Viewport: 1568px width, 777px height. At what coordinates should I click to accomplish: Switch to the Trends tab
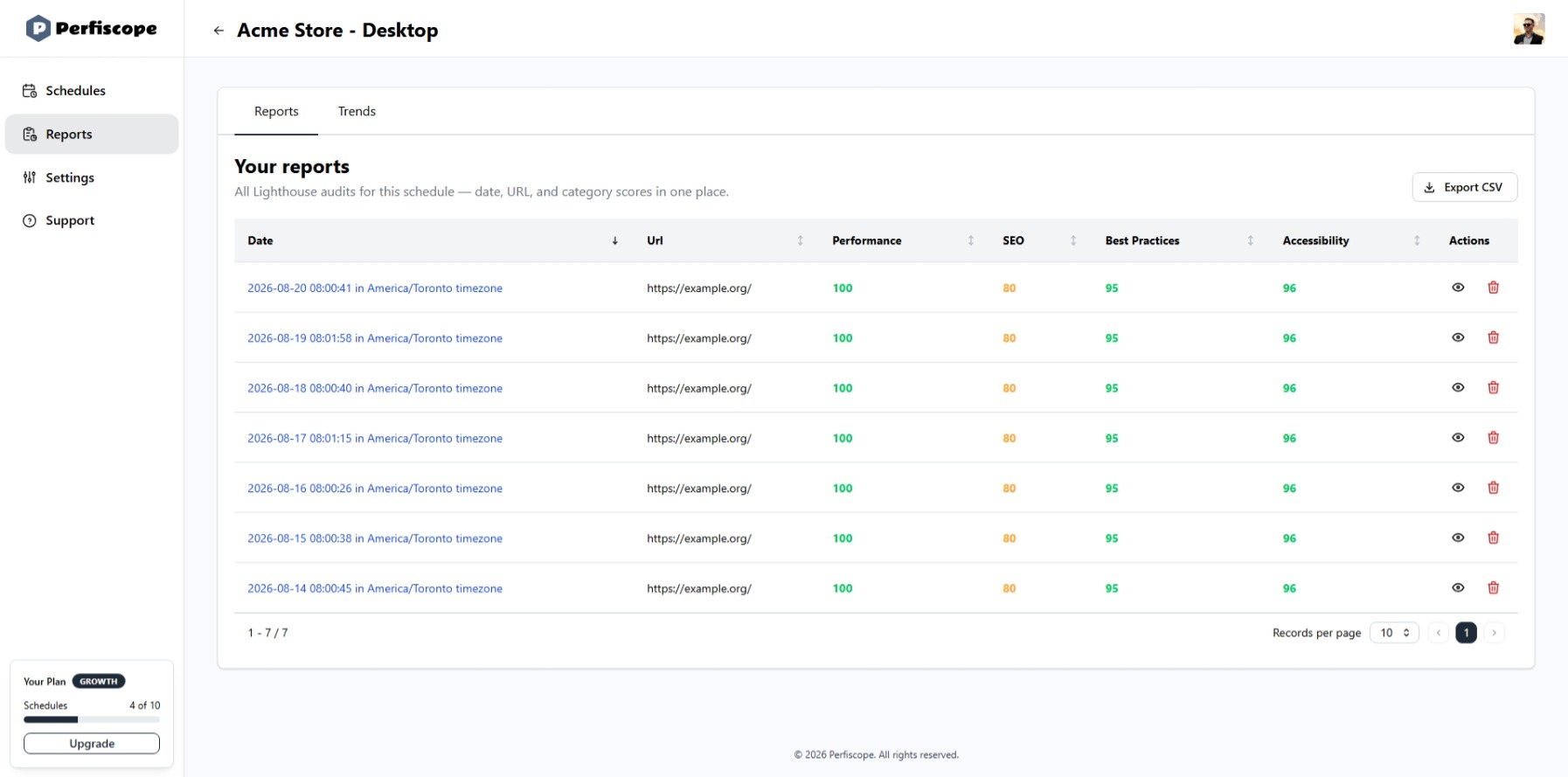(x=357, y=111)
